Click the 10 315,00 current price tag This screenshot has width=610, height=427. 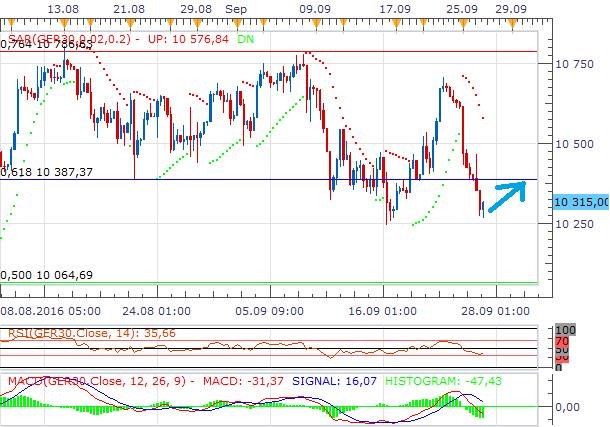pyautogui.click(x=579, y=201)
